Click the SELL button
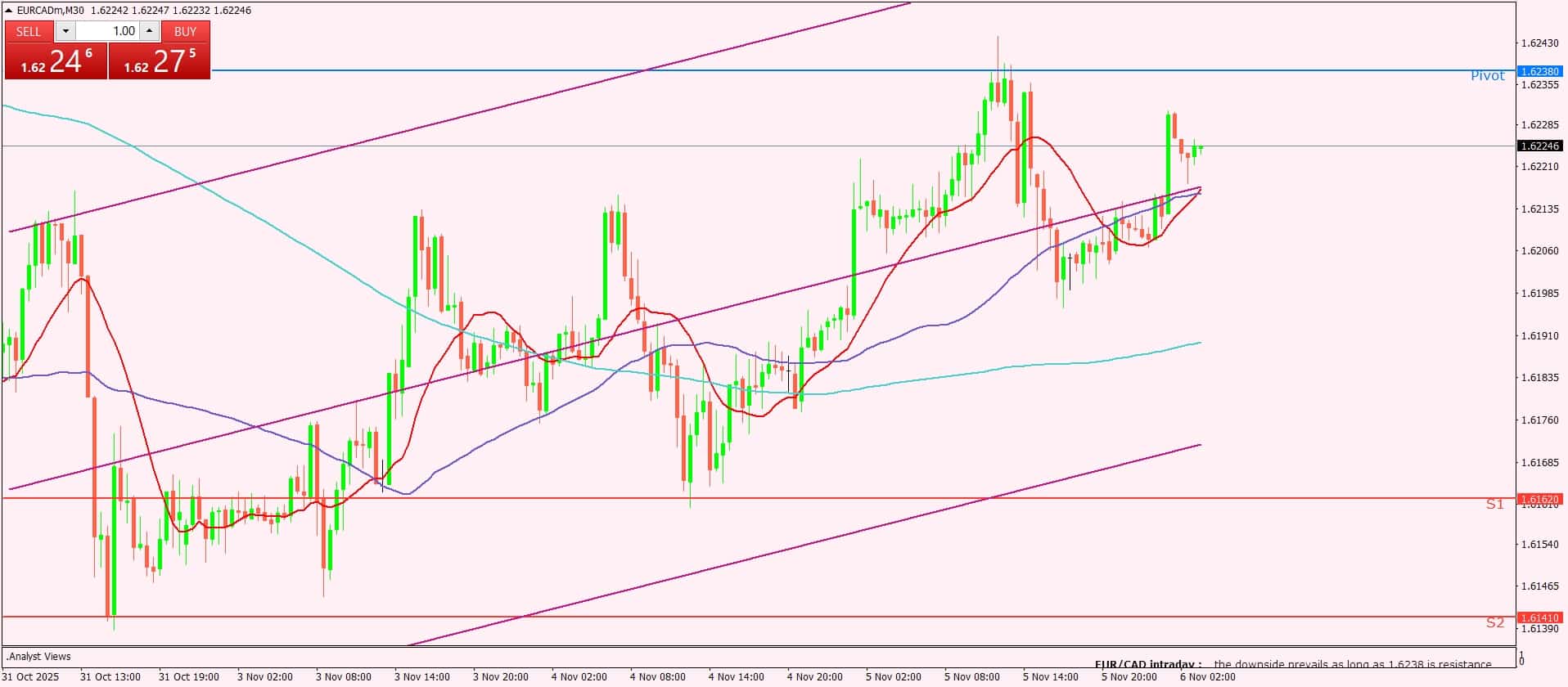 [x=29, y=31]
